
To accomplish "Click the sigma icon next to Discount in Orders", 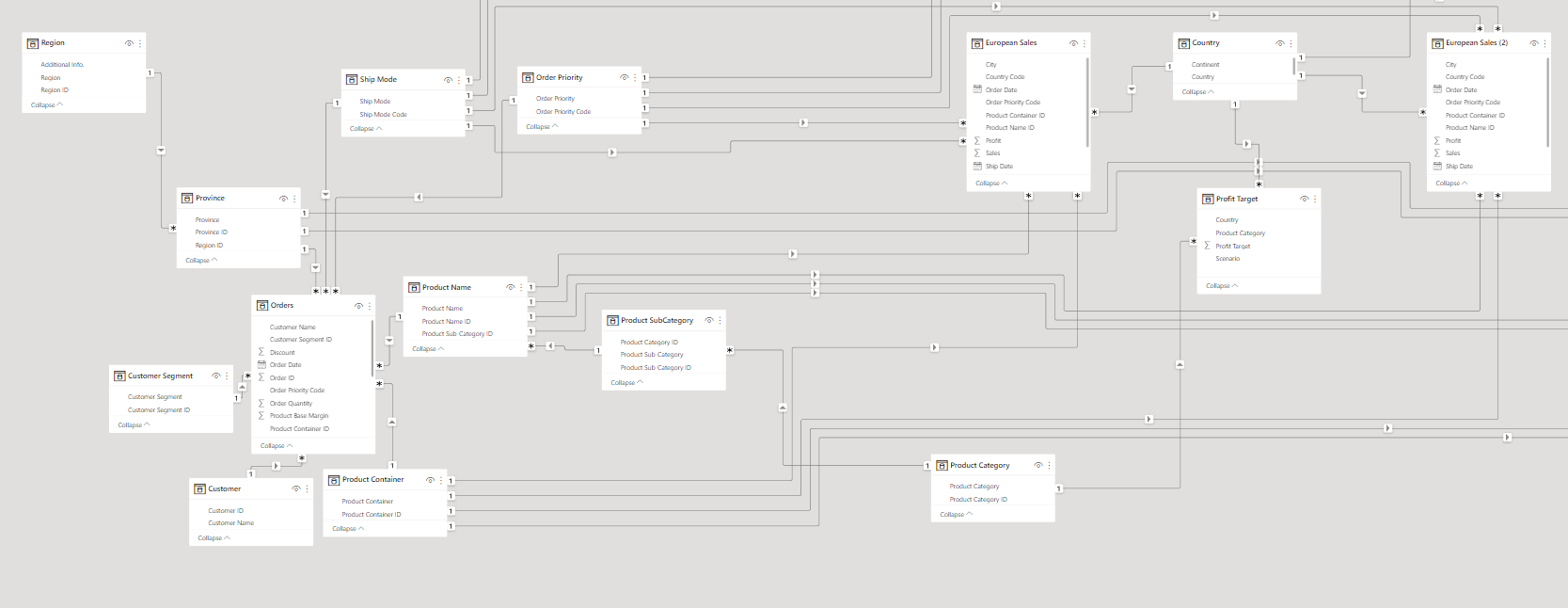I will pos(261,353).
